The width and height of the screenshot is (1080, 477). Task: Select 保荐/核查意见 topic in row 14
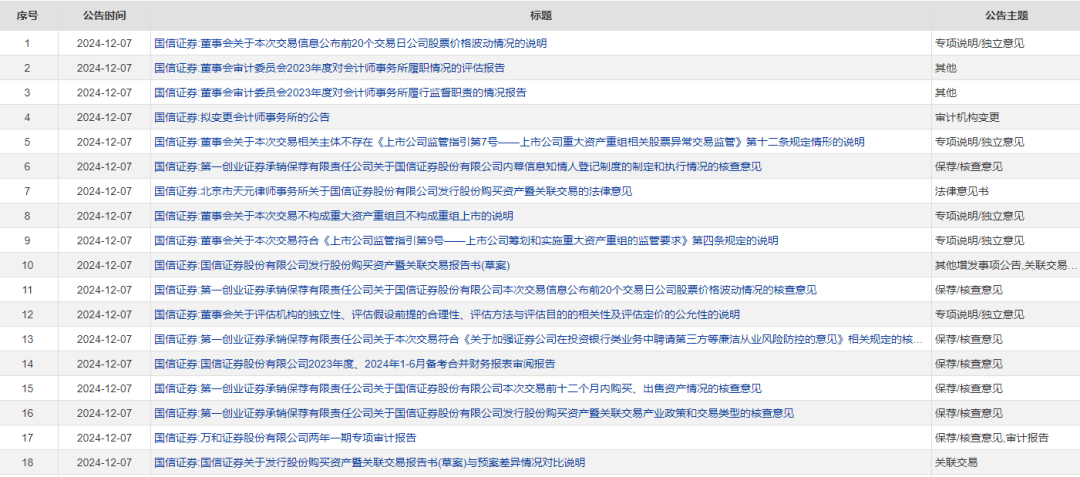pyautogui.click(x=968, y=364)
